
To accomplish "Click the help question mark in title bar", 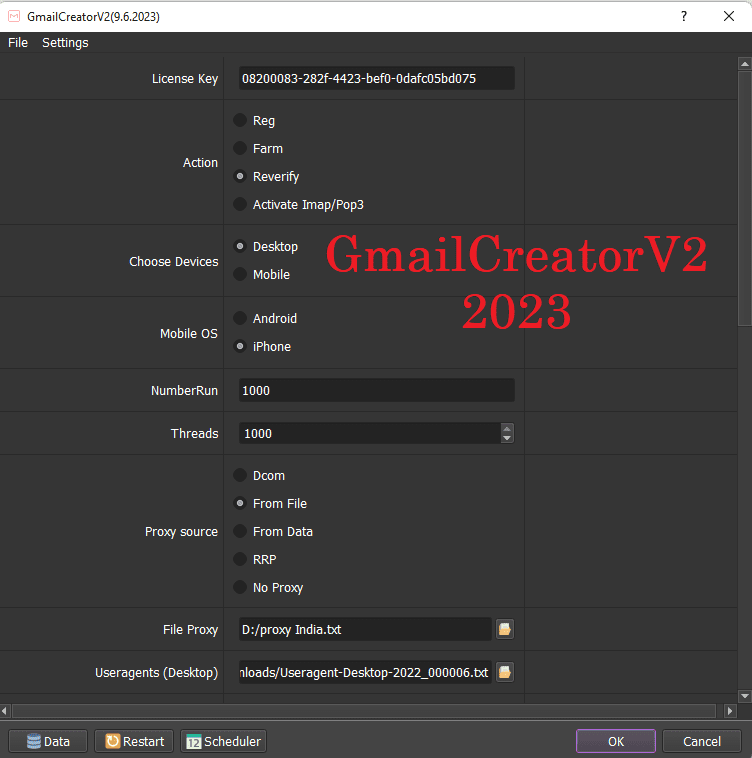I will [x=683, y=16].
